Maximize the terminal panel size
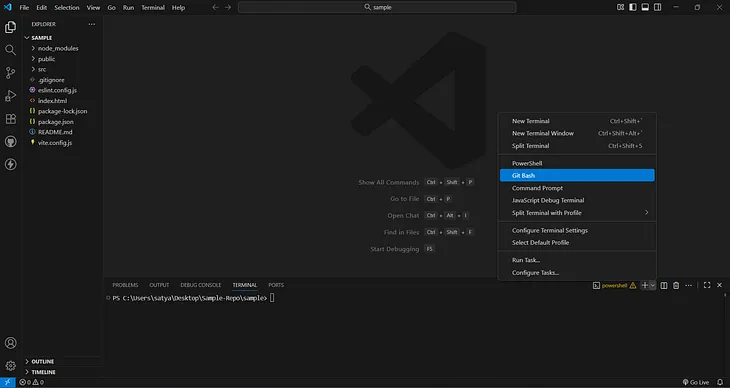Image resolution: width=730 pixels, height=388 pixels. pyautogui.click(x=707, y=285)
